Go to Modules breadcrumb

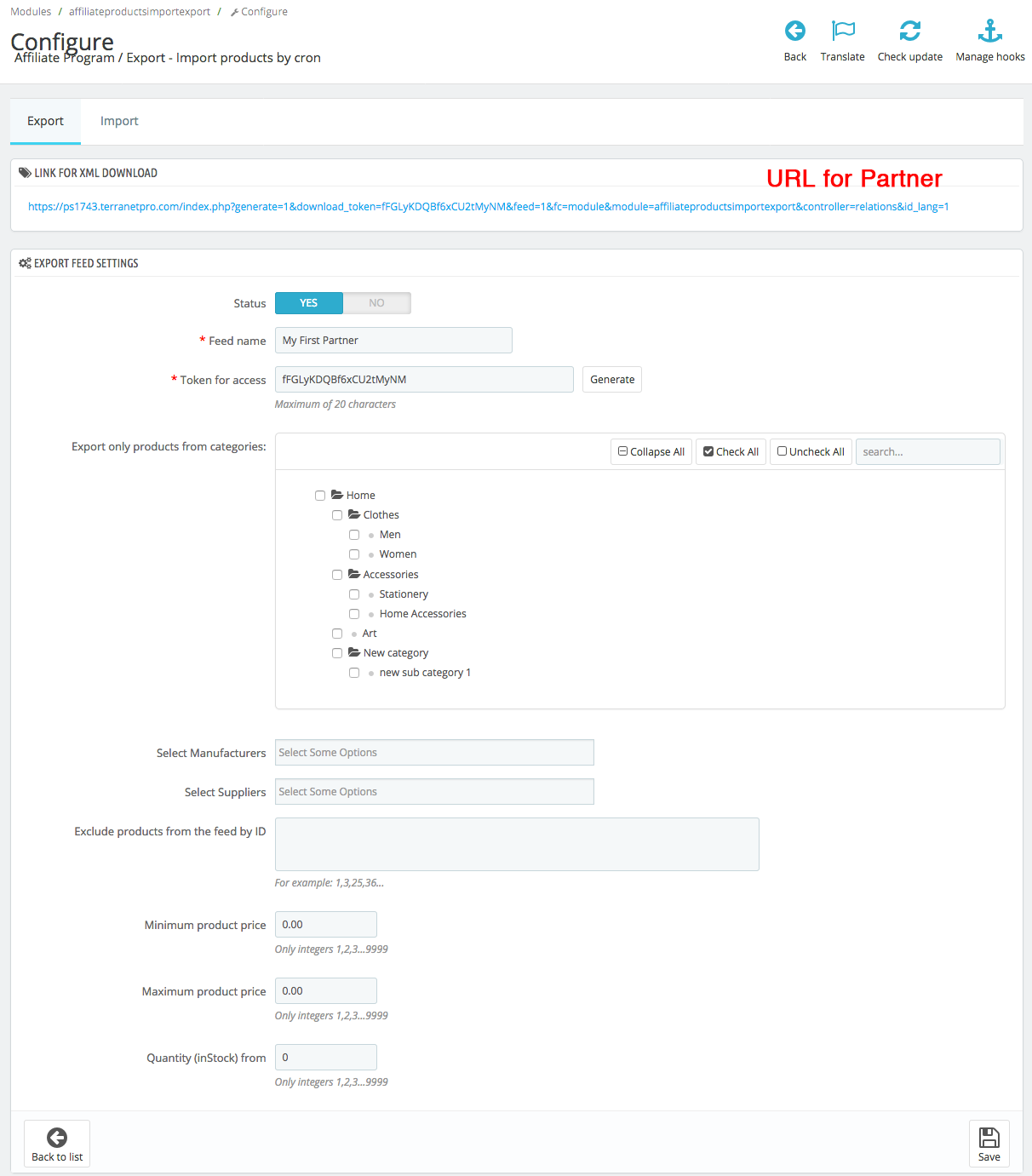point(31,12)
